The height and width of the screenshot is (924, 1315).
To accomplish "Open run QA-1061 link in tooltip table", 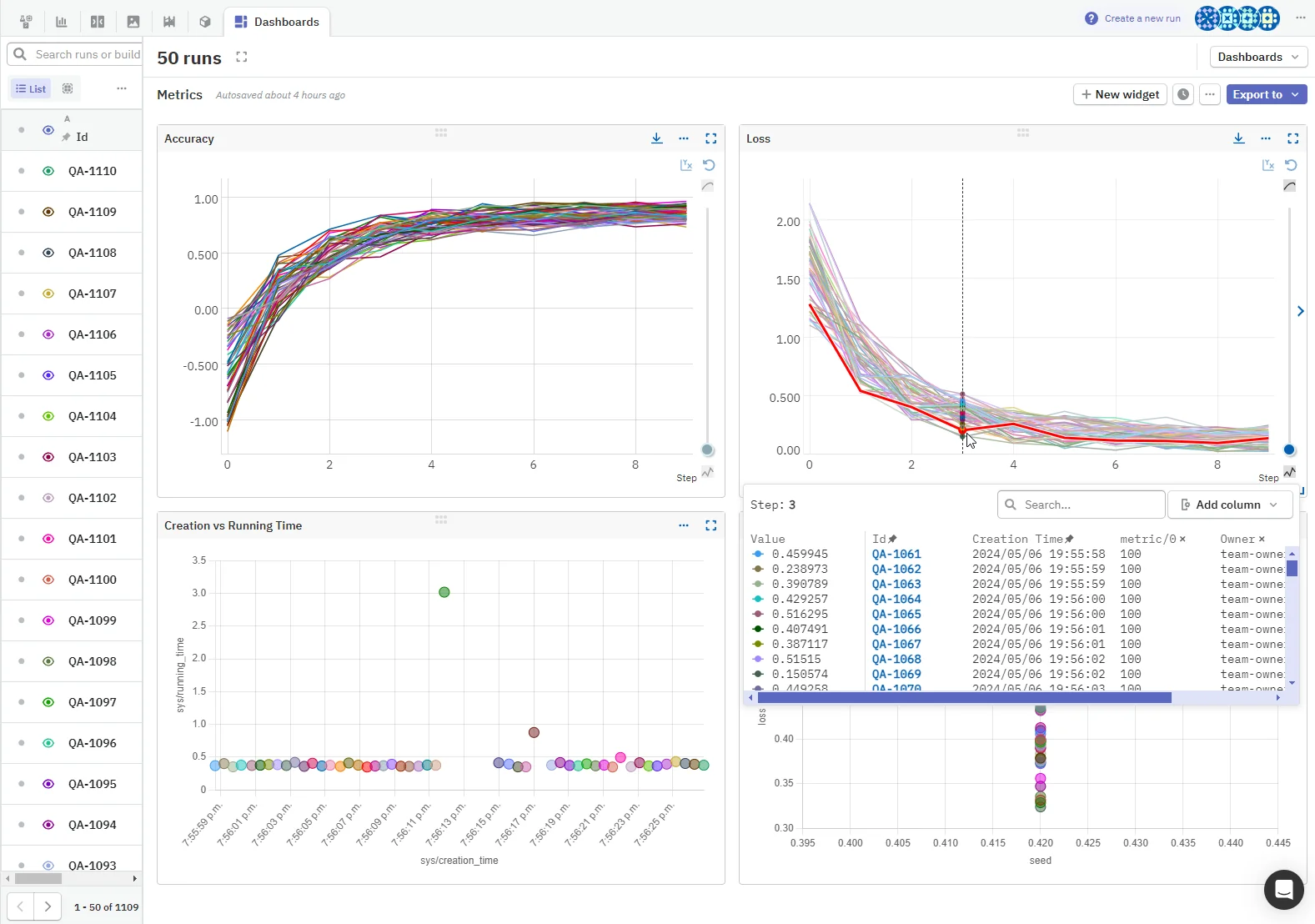I will pos(896,554).
